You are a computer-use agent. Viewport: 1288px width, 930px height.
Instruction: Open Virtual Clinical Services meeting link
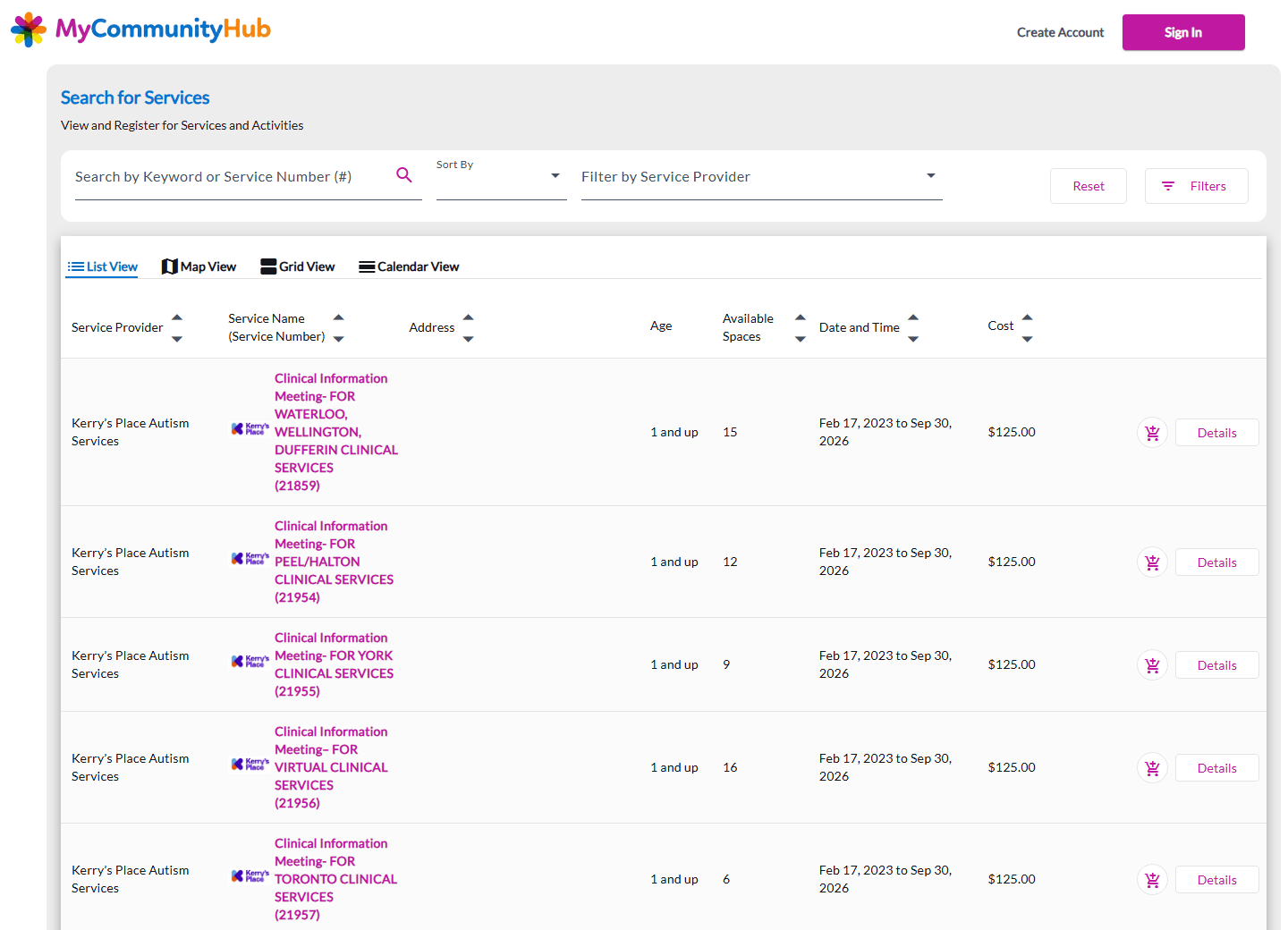click(x=331, y=767)
